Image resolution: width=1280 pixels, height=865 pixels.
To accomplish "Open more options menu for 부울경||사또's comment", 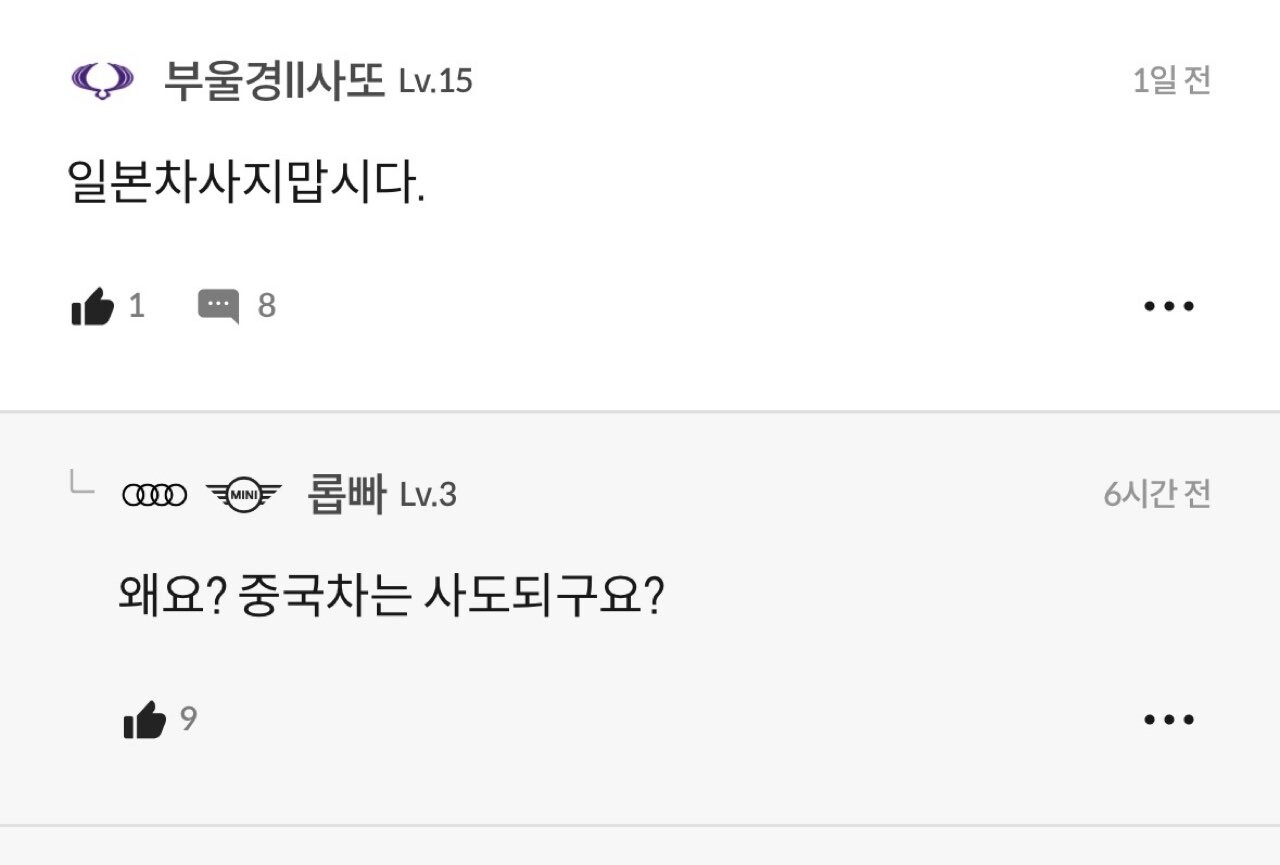I will pyautogui.click(x=1169, y=306).
